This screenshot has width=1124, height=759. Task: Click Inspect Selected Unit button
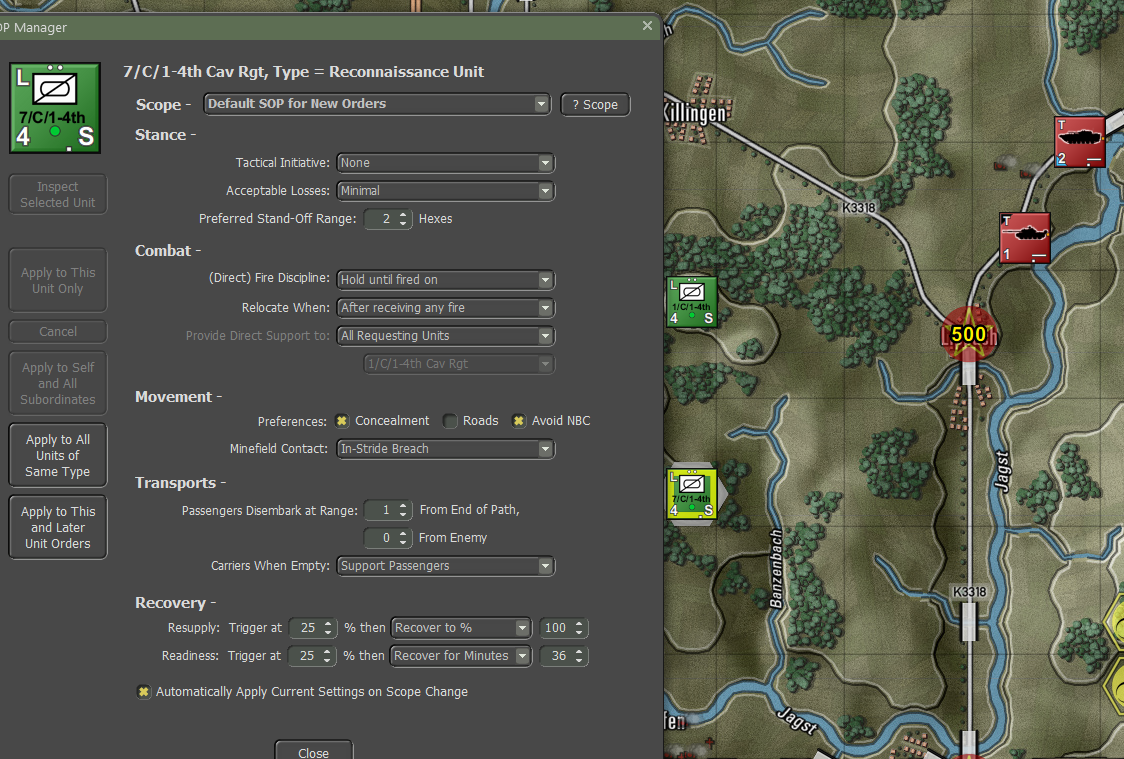click(58, 194)
